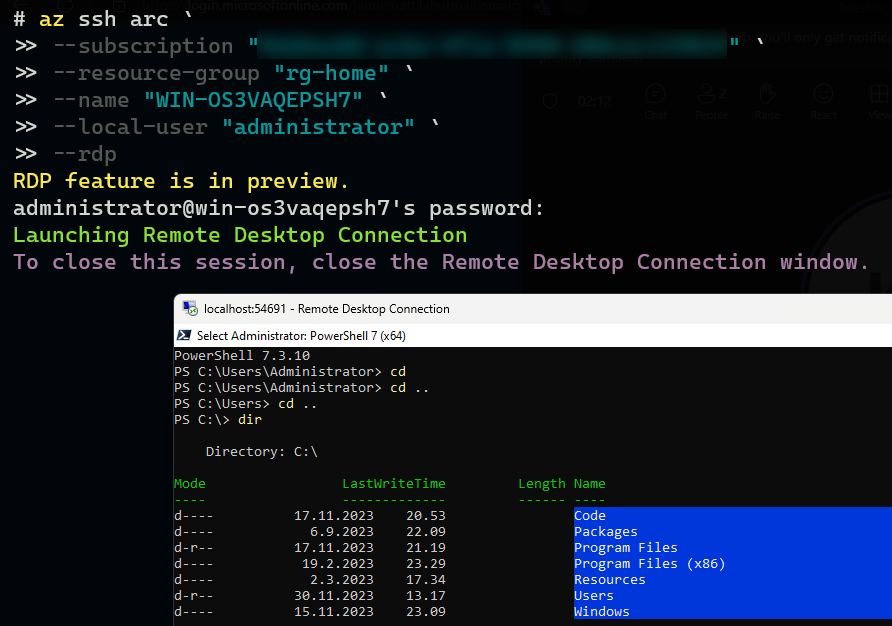Click the administrator@win-os3vaqepsh7's password prompt
The image size is (892, 626).
click(278, 208)
